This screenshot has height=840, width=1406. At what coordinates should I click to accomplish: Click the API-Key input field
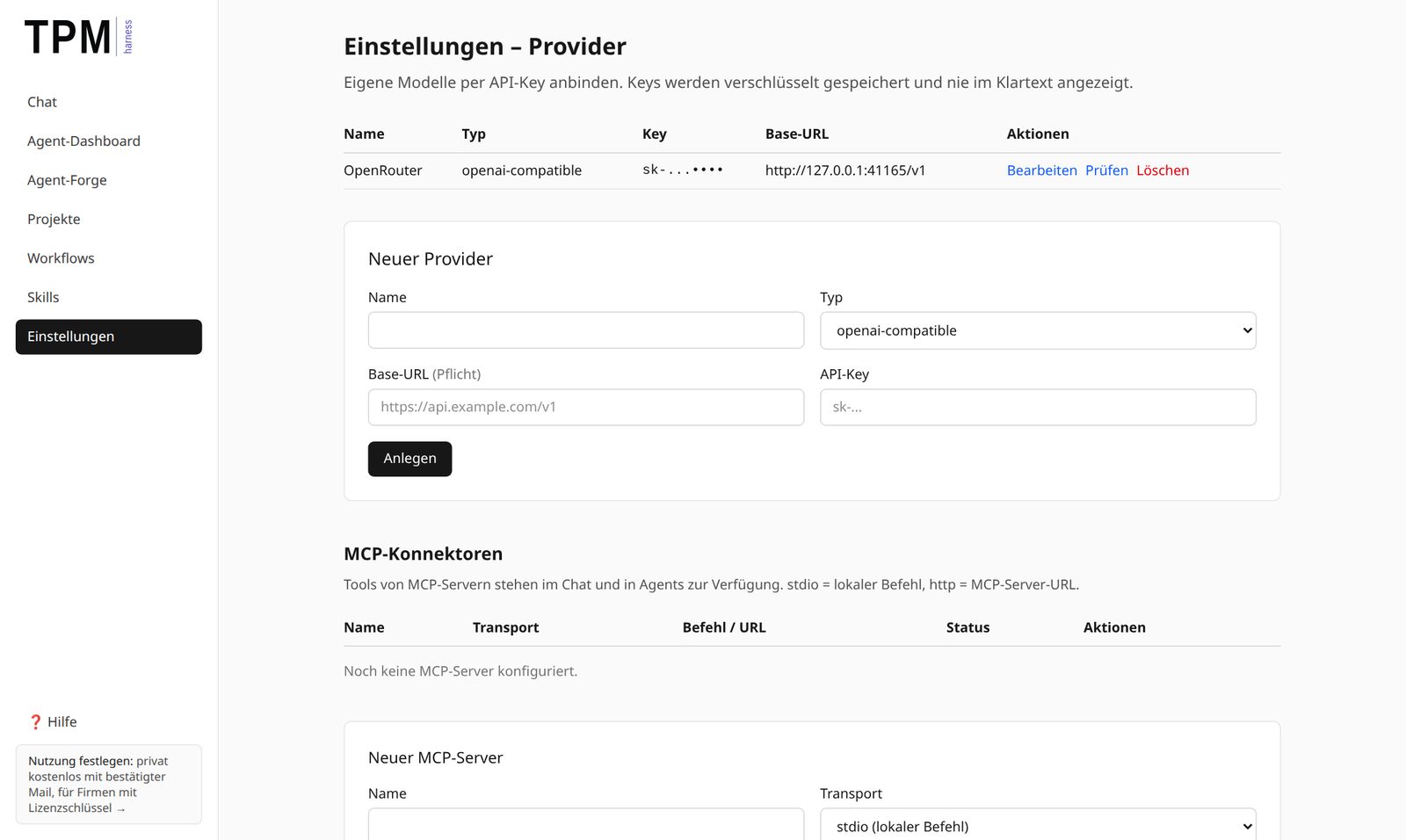click(1038, 407)
